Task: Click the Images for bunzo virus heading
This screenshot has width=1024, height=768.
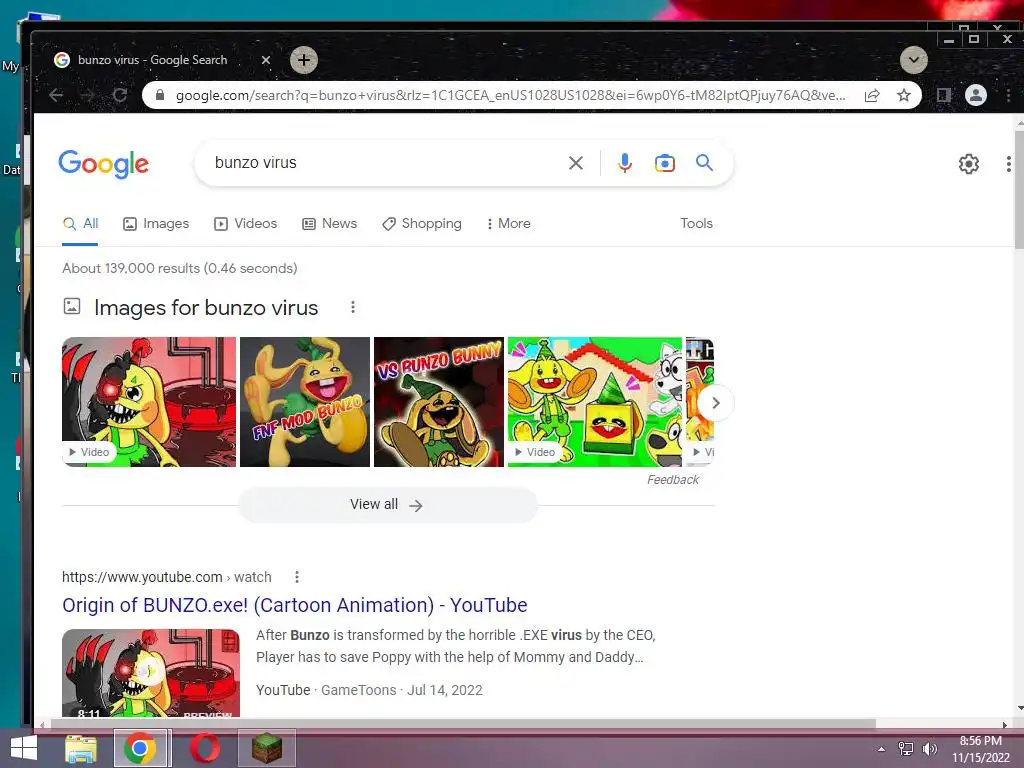Action: (x=206, y=308)
